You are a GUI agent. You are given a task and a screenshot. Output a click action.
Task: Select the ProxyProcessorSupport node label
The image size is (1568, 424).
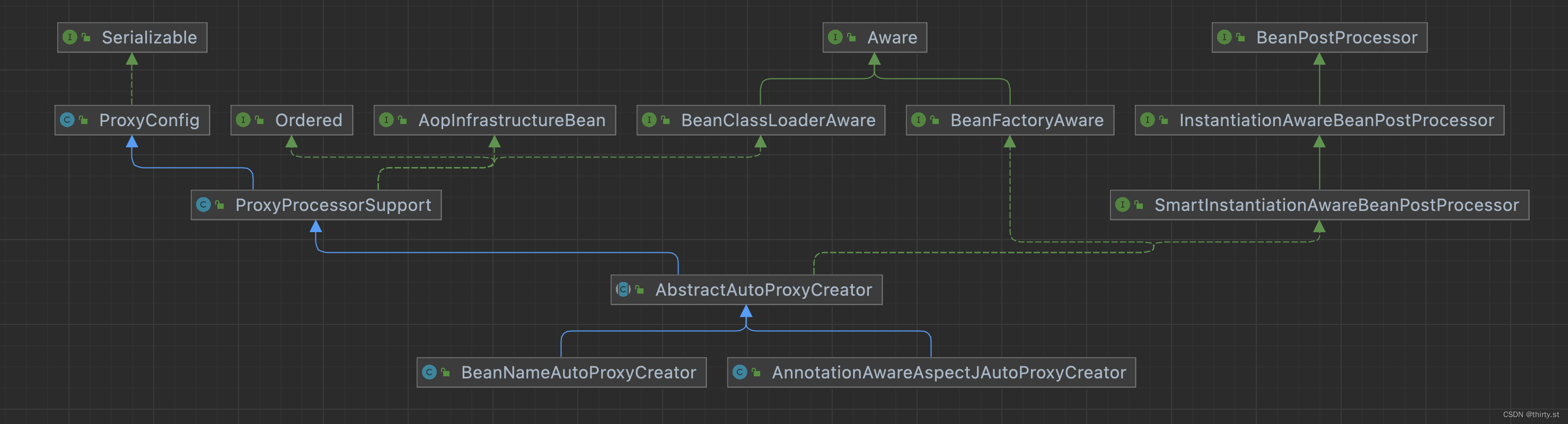tap(333, 206)
